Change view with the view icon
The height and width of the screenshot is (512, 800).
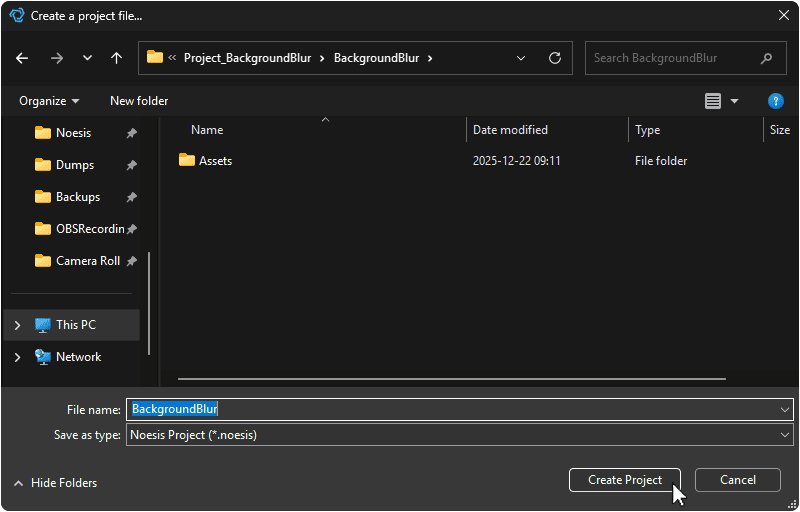713,101
